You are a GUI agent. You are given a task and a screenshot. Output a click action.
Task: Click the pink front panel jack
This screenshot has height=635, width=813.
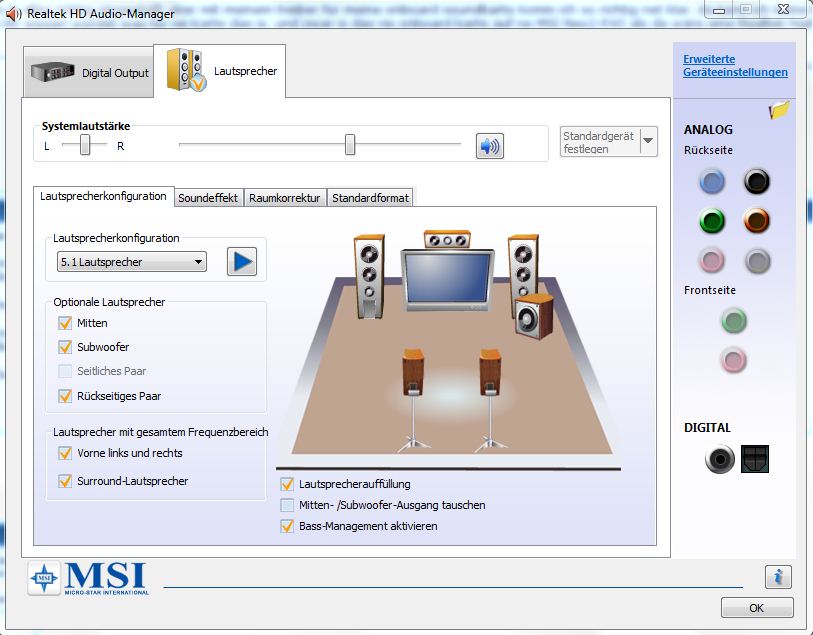pos(734,360)
